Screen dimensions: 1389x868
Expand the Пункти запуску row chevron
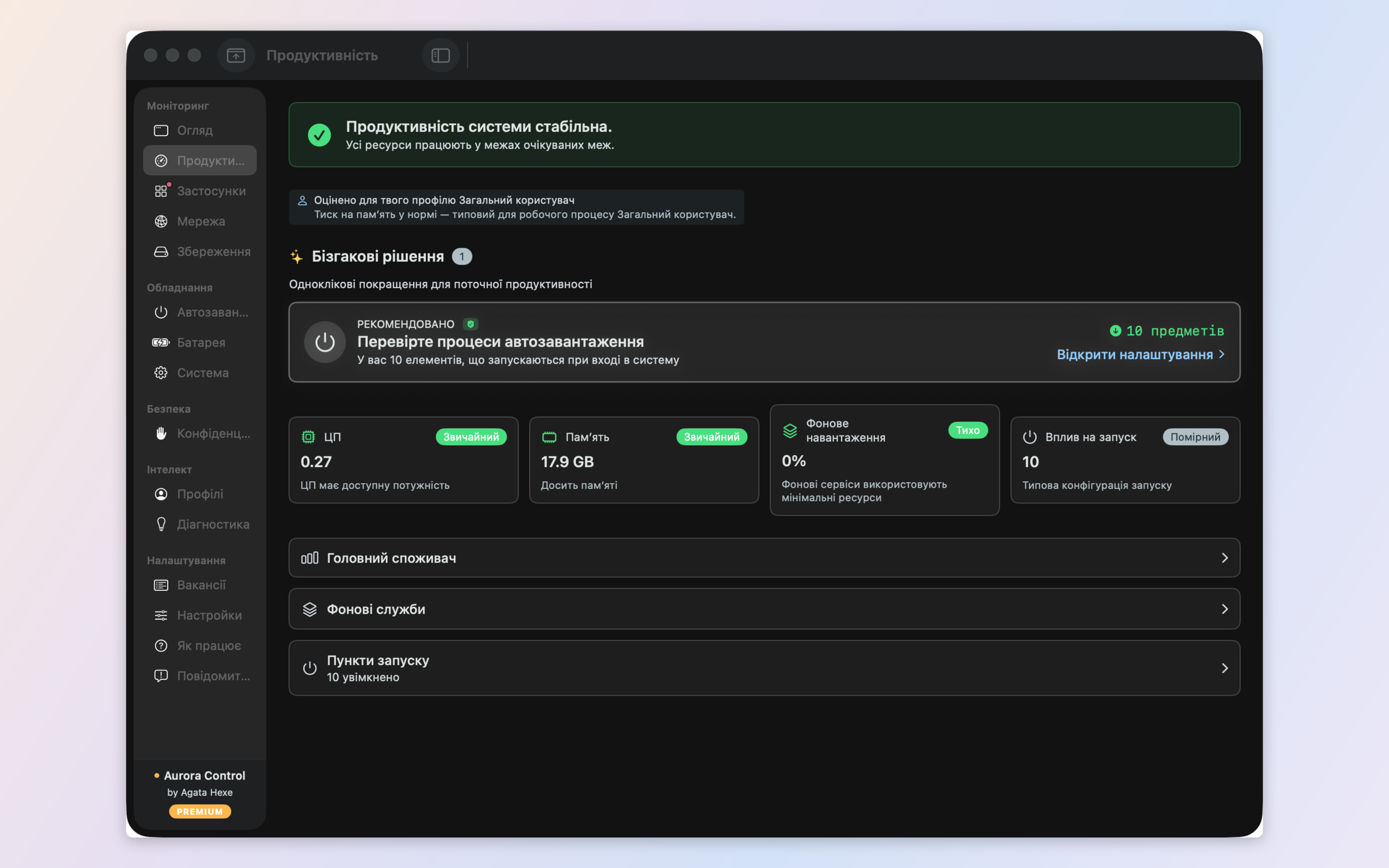[1224, 668]
